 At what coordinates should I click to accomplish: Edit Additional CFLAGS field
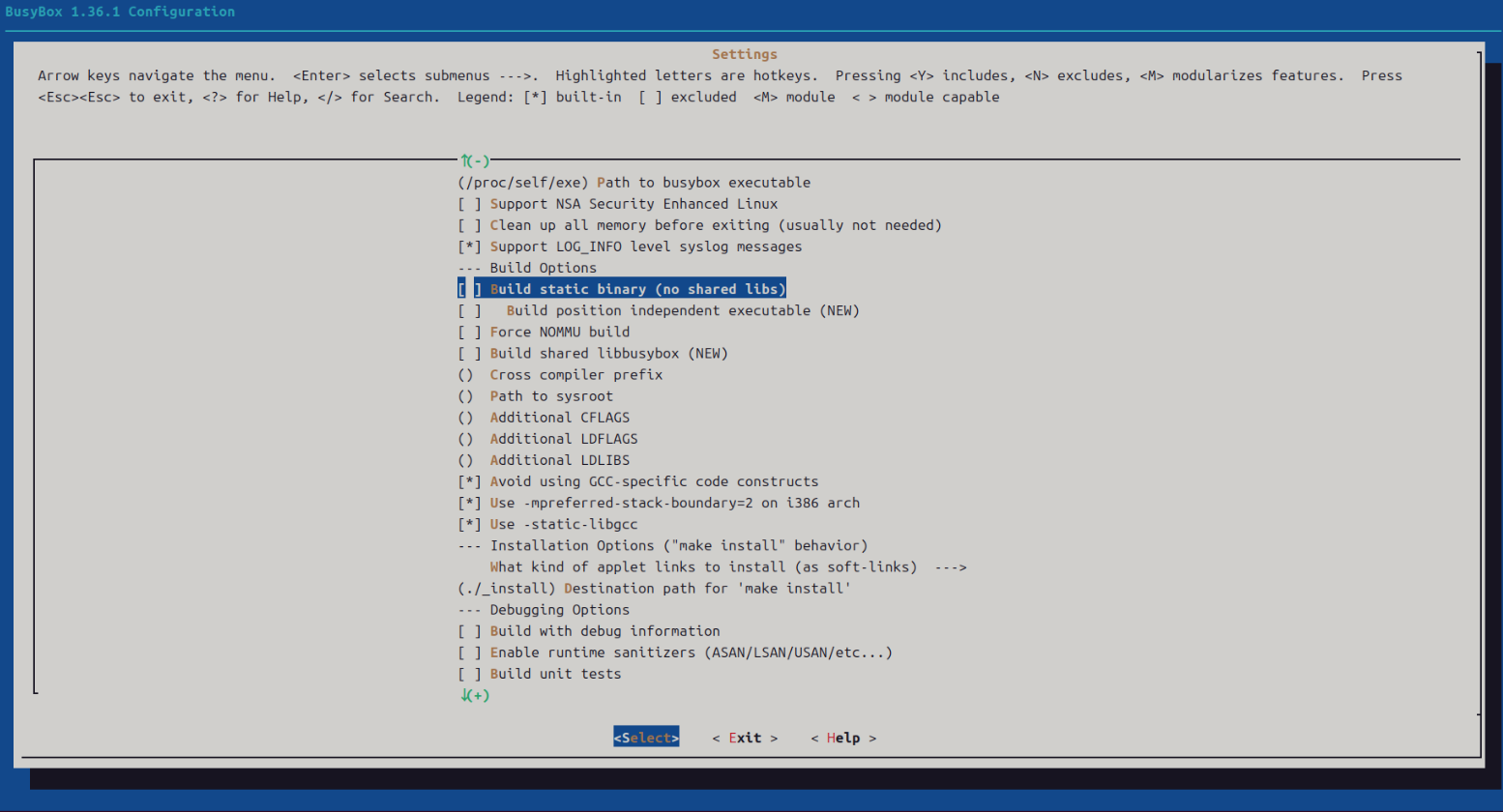click(x=544, y=418)
